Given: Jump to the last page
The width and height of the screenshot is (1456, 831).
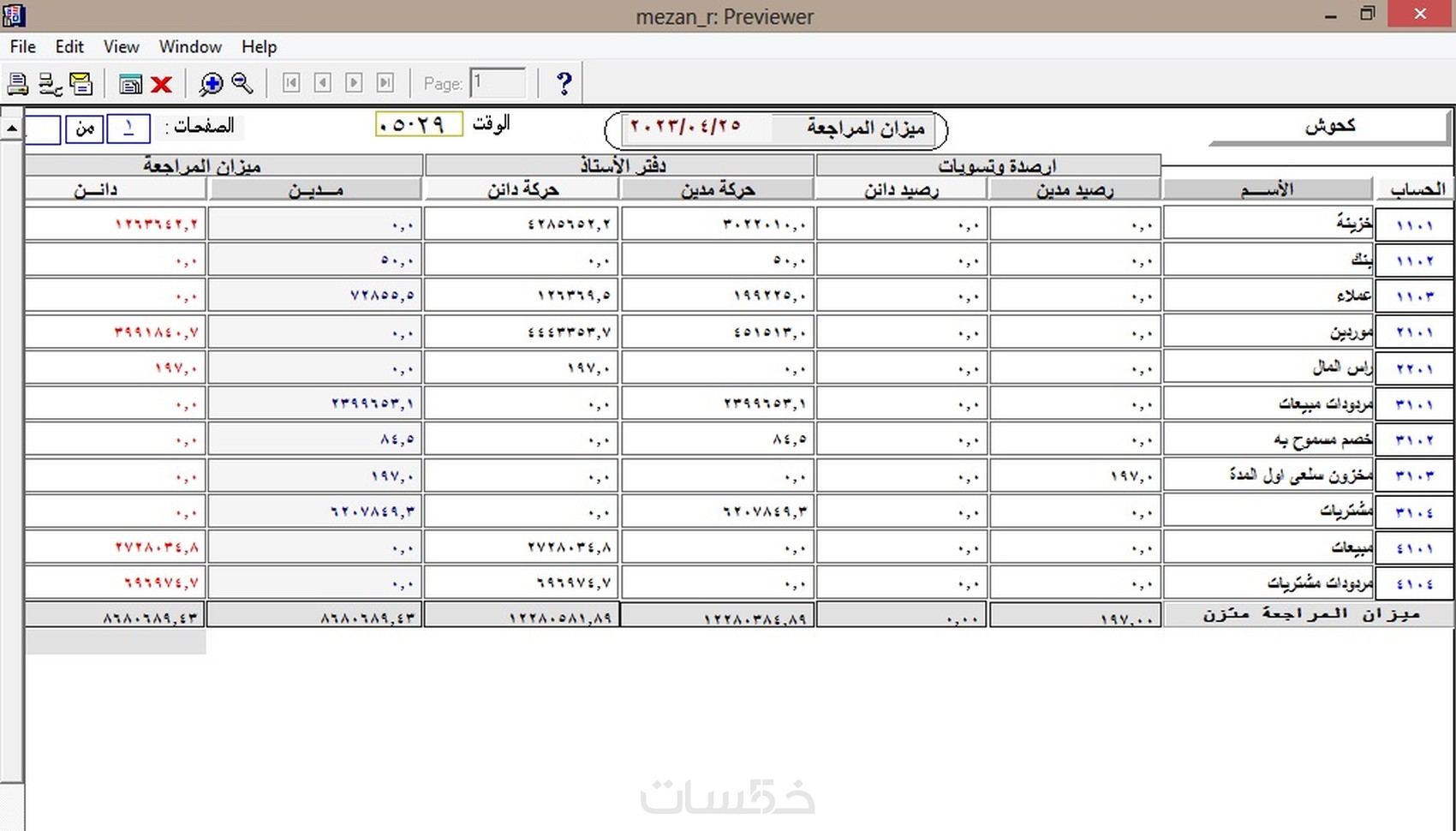Looking at the screenshot, I should pos(385,82).
